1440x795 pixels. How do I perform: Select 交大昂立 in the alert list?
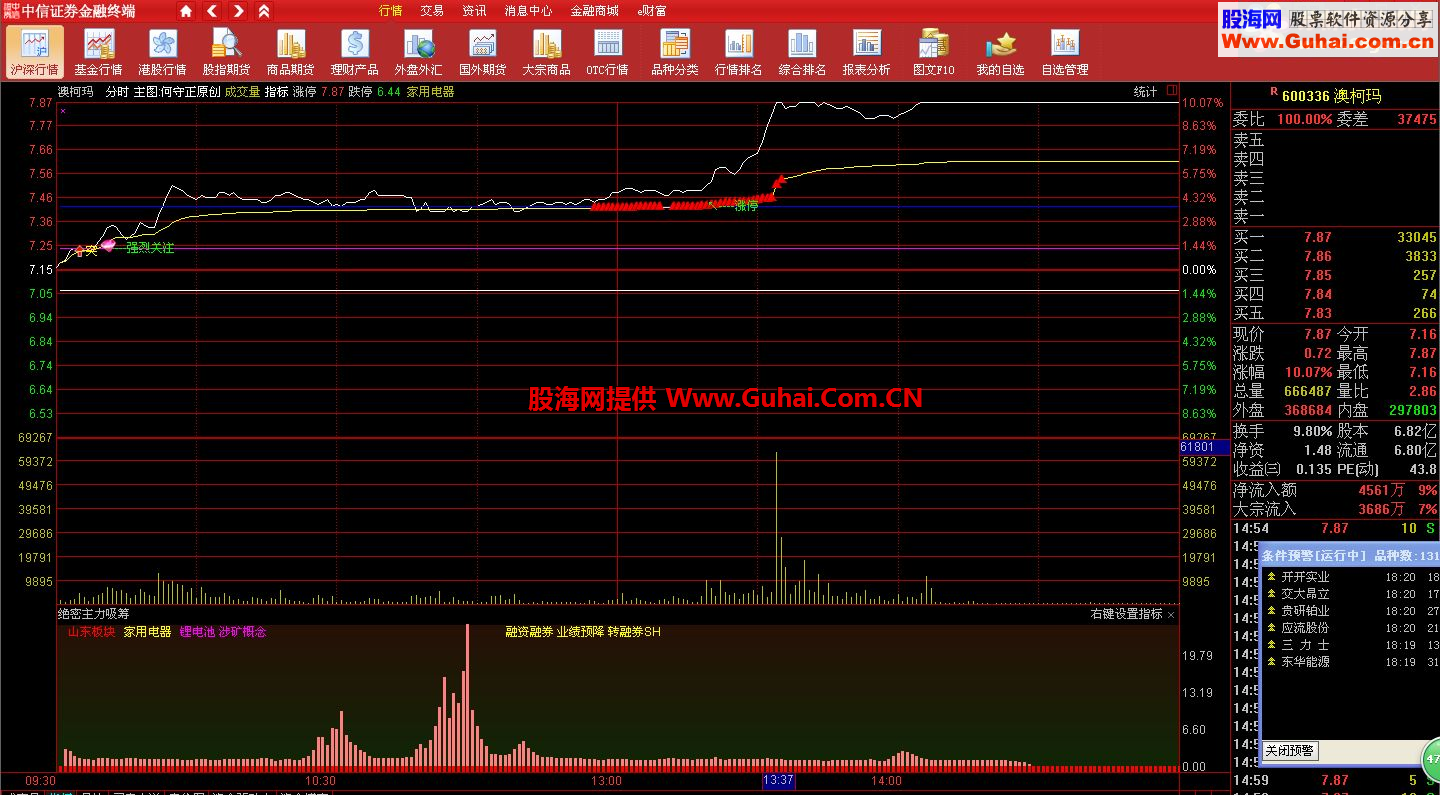tap(1306, 594)
